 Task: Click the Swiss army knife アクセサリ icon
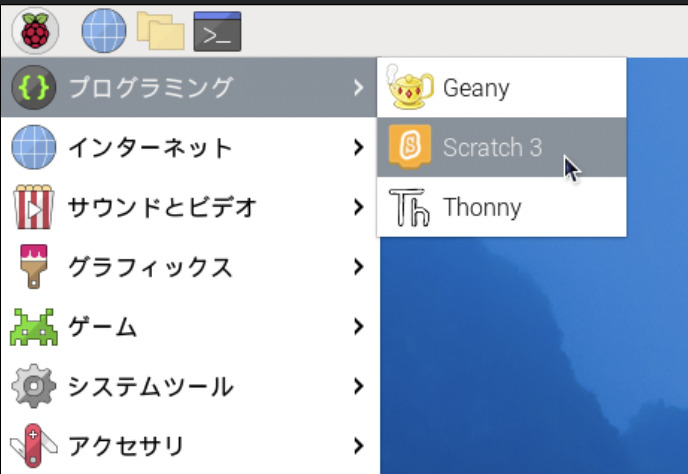coord(33,445)
